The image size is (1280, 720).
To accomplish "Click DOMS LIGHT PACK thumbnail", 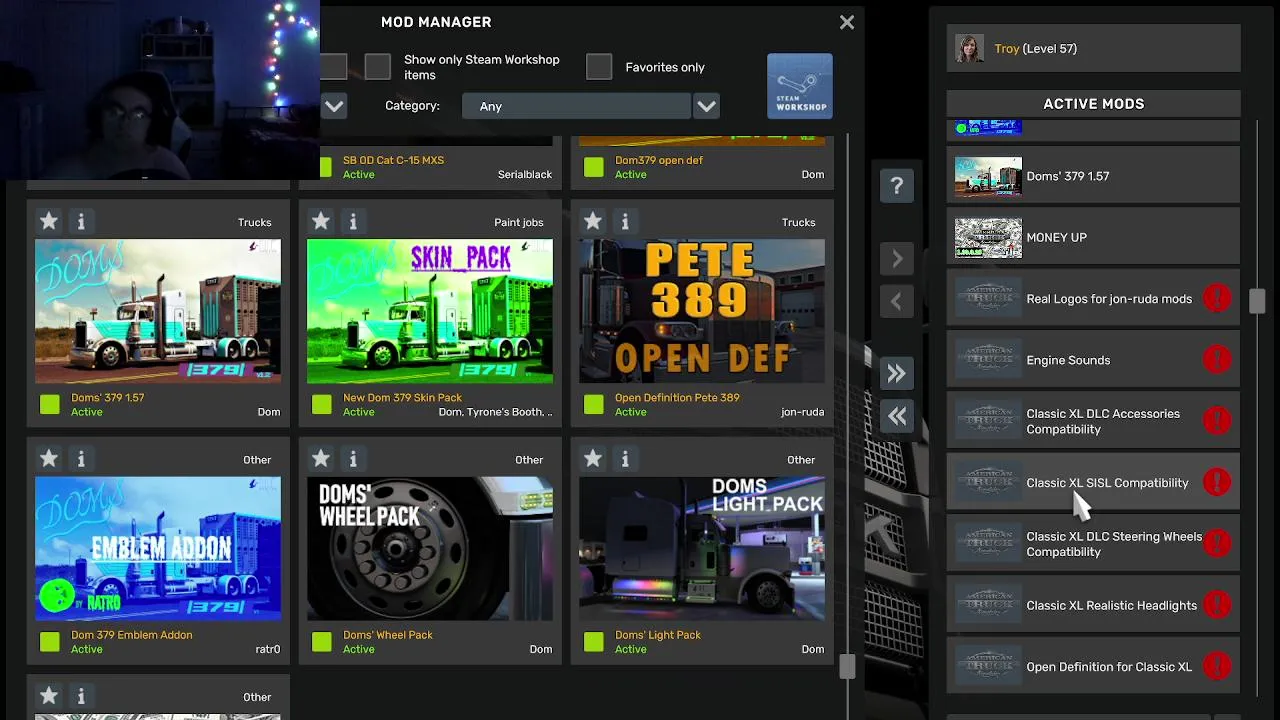I will 702,548.
